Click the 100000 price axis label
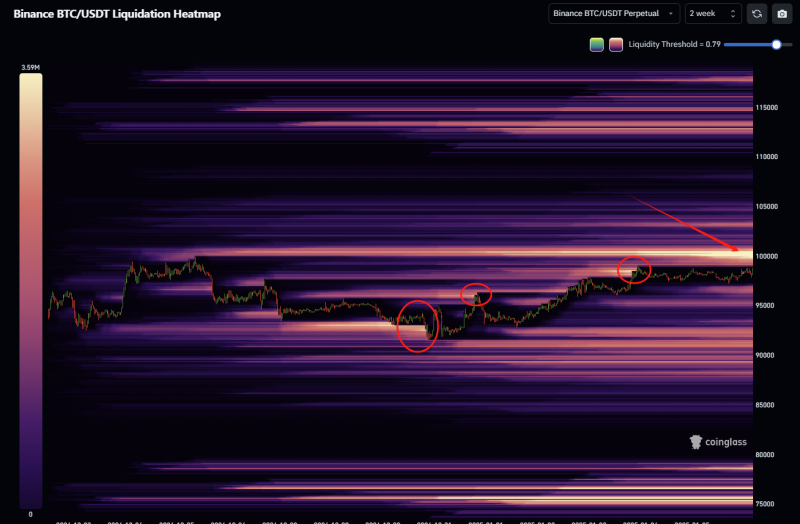Viewport: 800px width, 524px height. 766,256
